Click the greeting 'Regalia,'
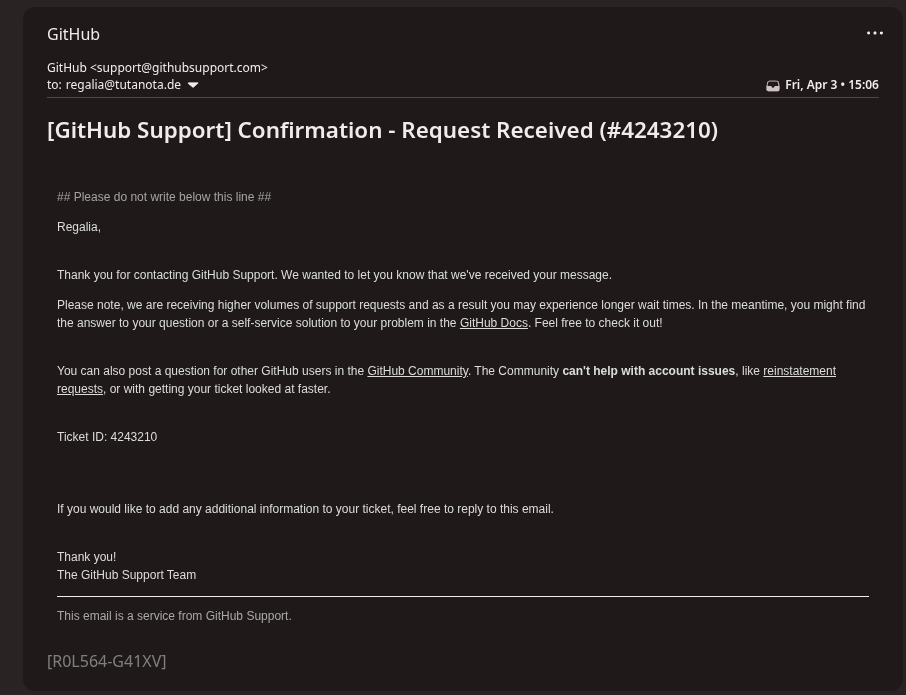906x695 pixels. 79,227
